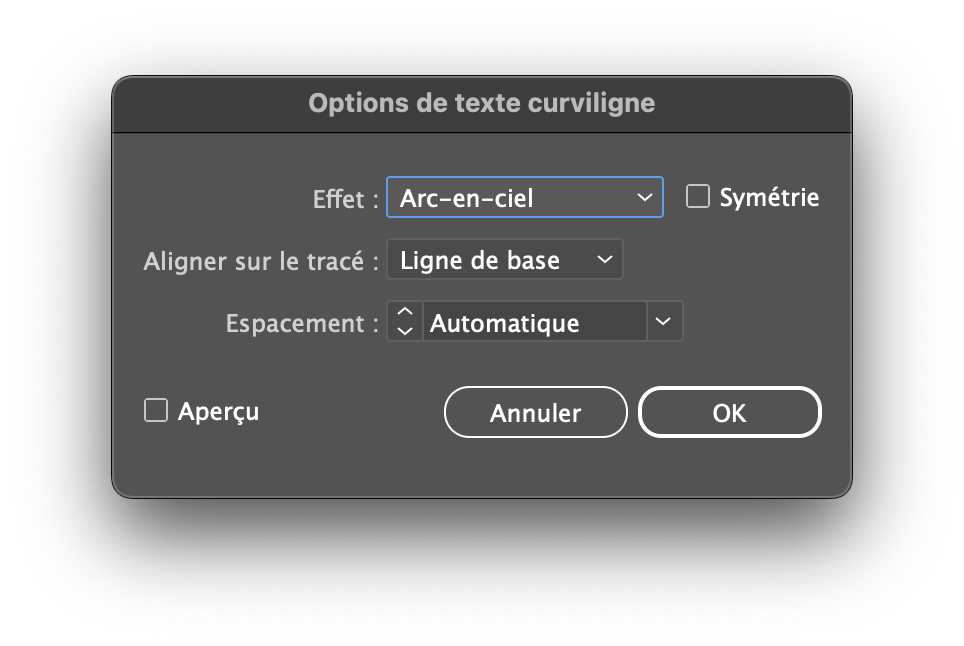Toggle the Aperçu preview checkbox
Screen dimensions: 964x646
[x=156, y=410]
